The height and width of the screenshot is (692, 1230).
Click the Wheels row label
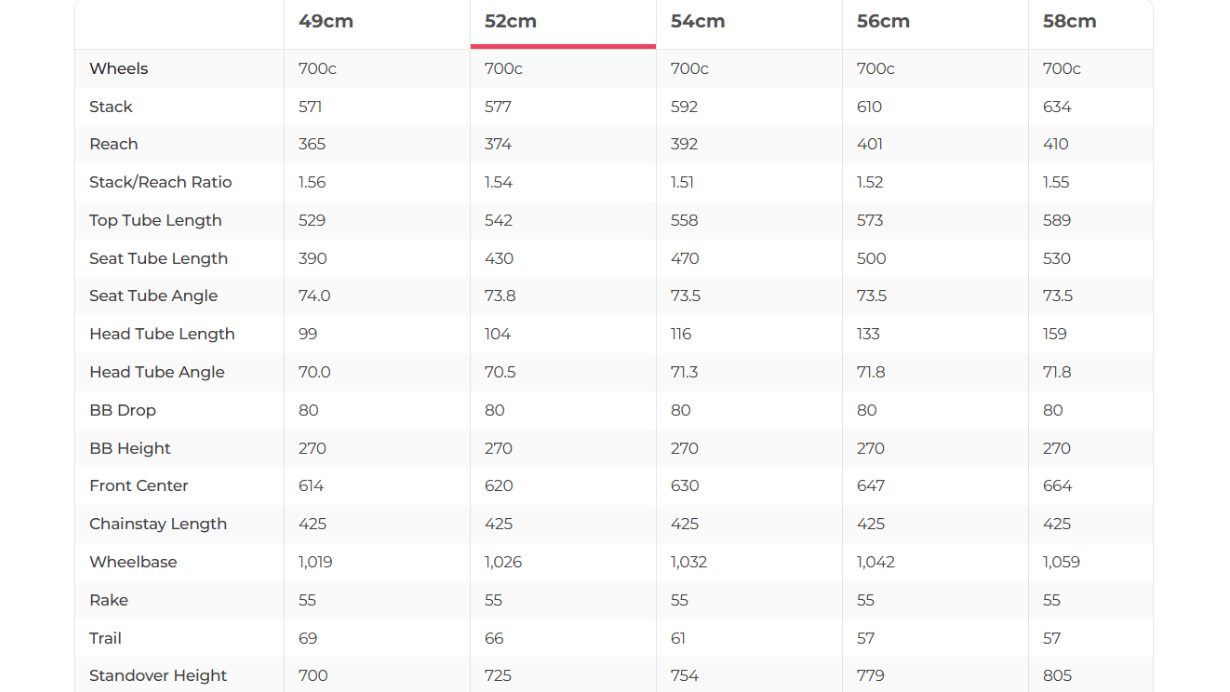(x=118, y=68)
